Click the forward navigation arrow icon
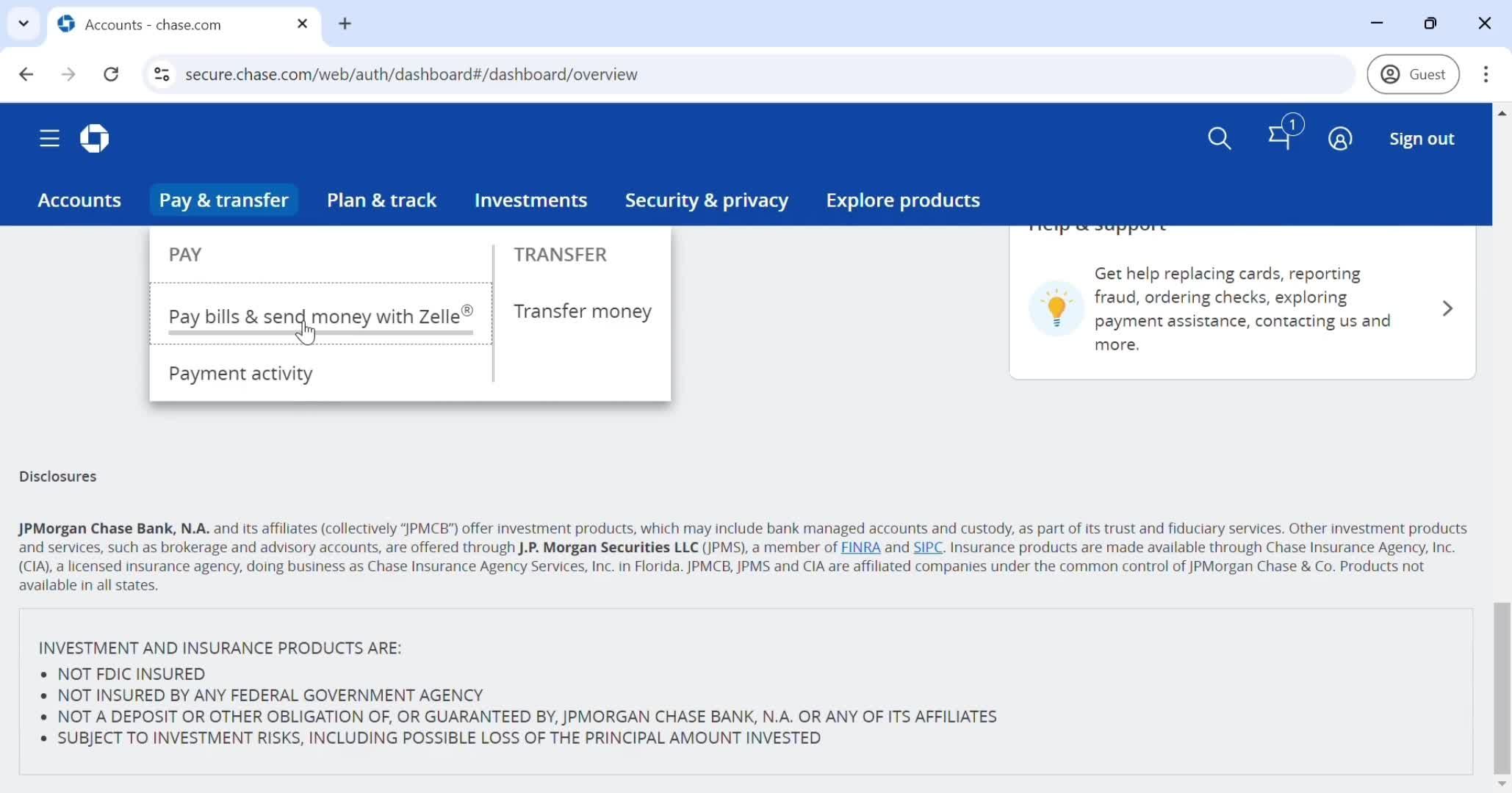This screenshot has height=793, width=1512. 68,74
